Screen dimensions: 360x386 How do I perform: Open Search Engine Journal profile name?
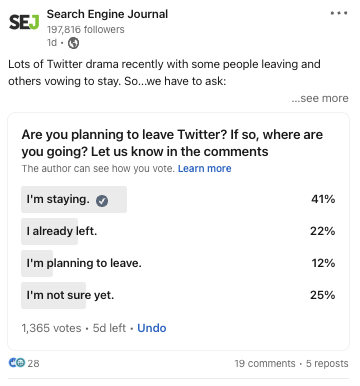(x=107, y=14)
